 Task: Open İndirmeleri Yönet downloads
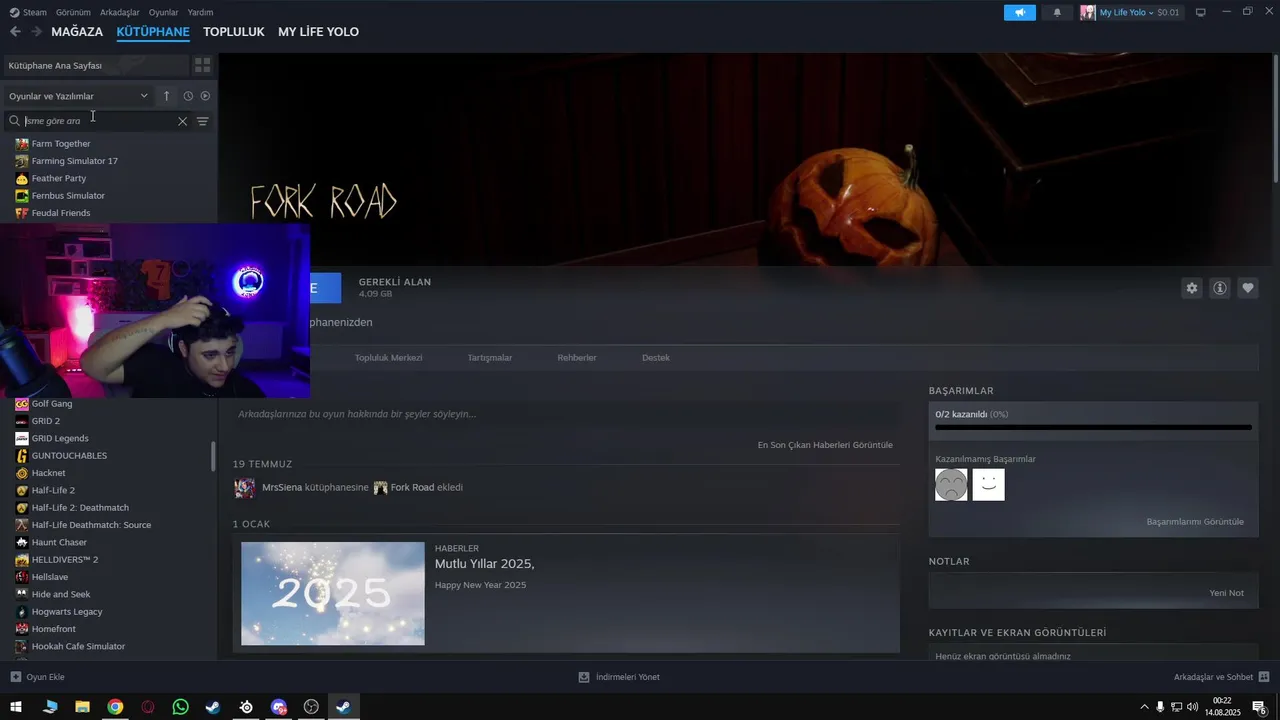point(619,677)
